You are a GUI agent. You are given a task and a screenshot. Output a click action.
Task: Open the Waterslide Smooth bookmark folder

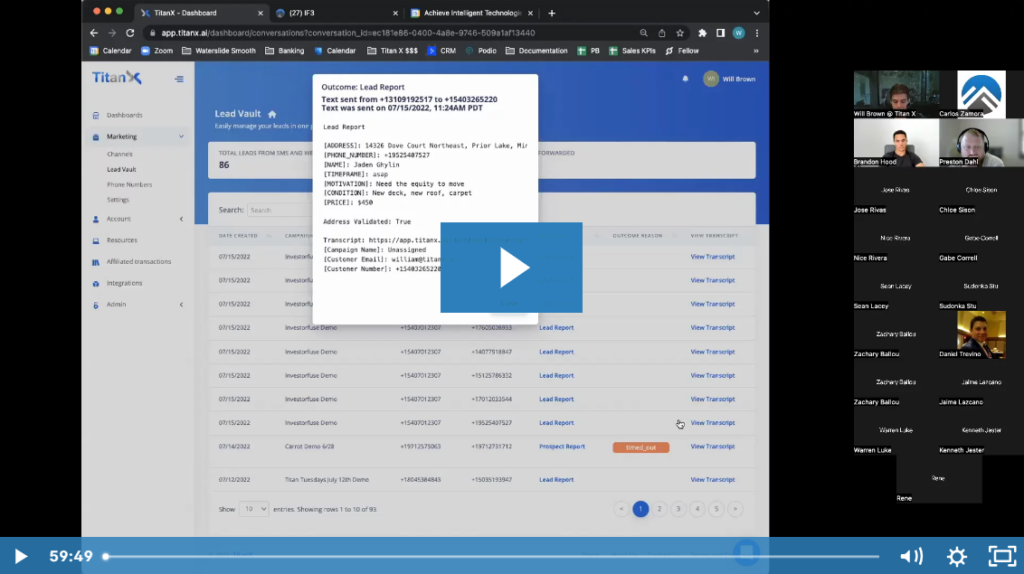[x=219, y=51]
